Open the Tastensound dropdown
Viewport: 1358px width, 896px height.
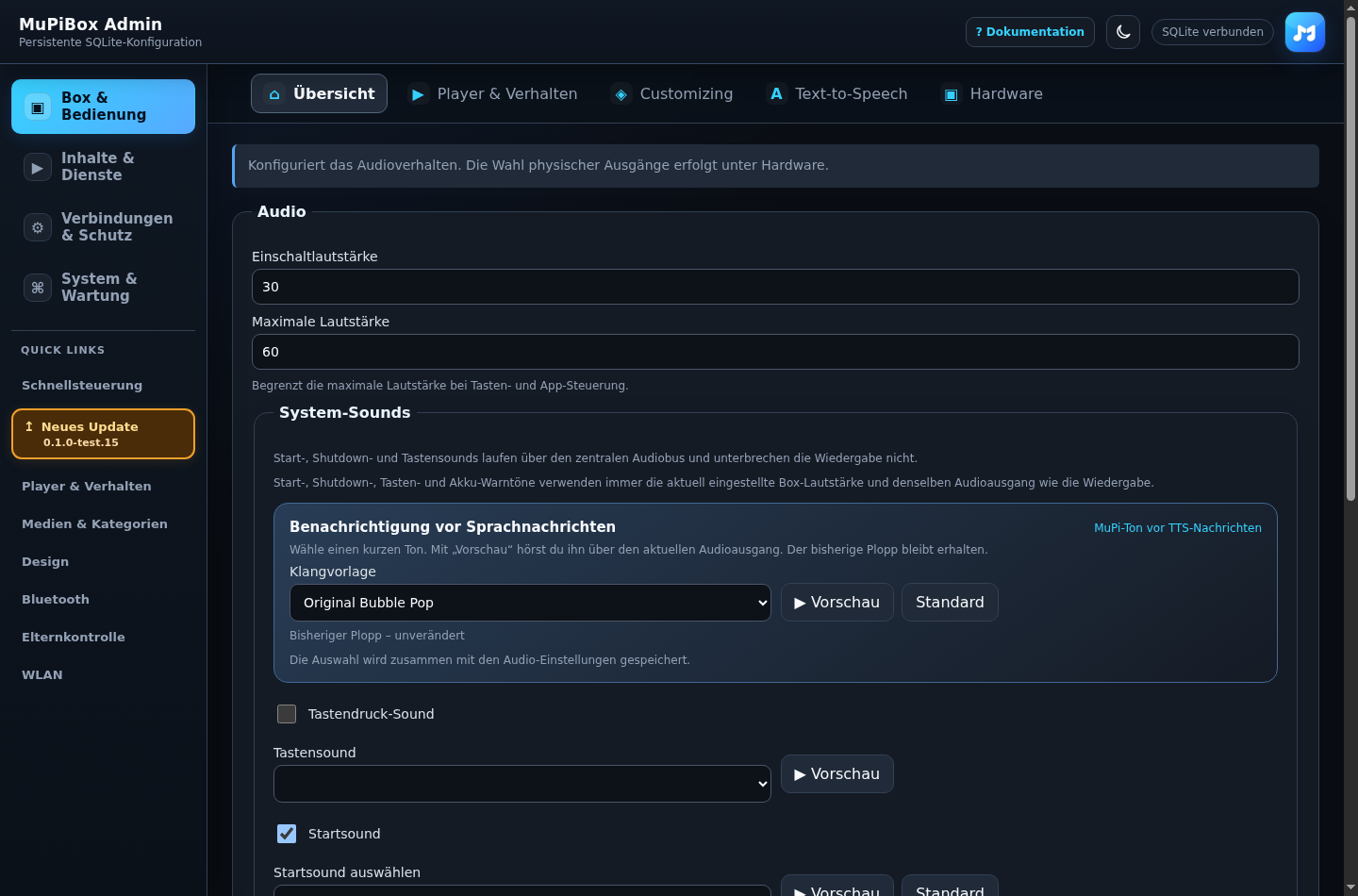pos(522,784)
